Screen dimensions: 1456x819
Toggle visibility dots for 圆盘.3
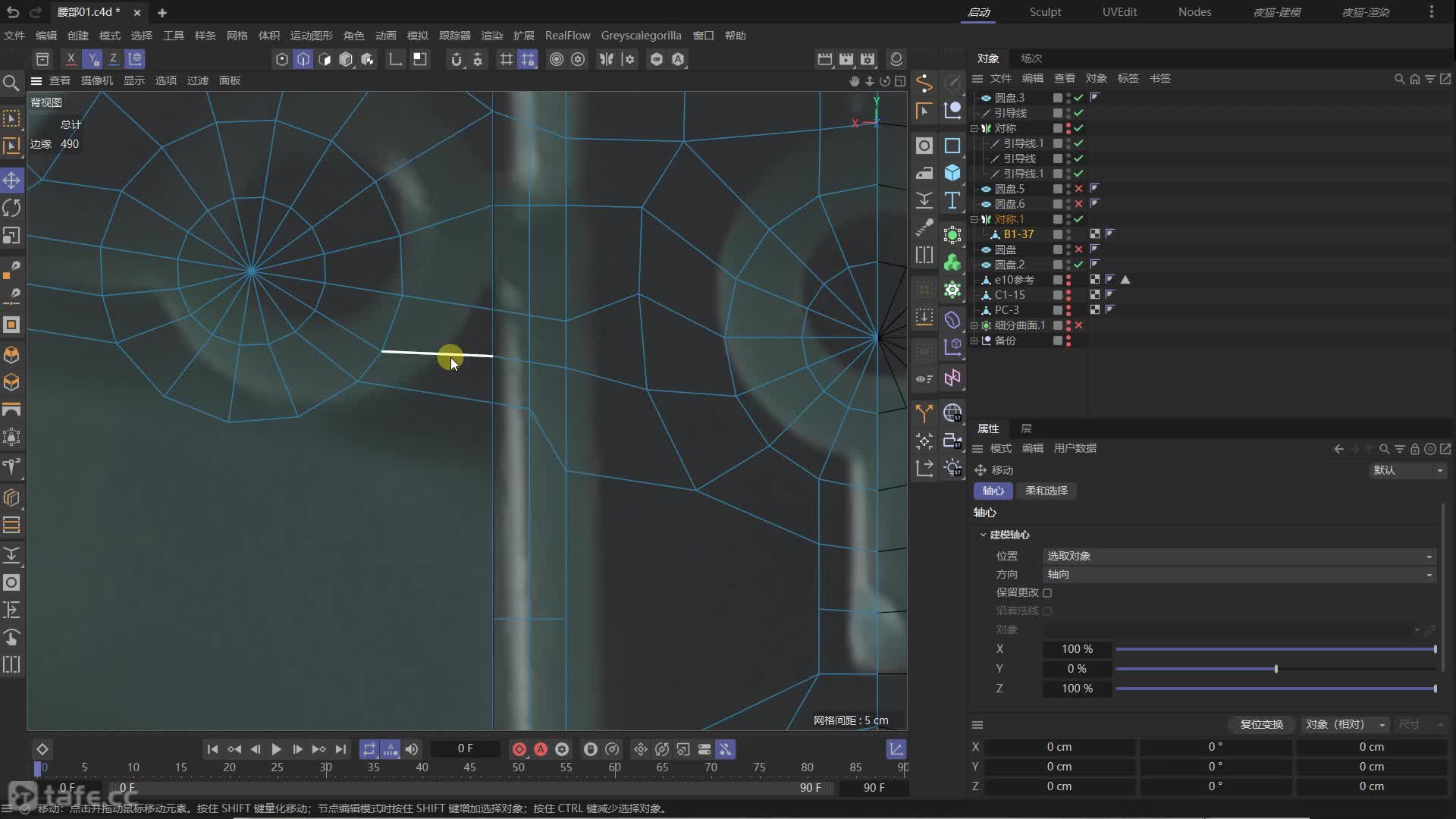pyautogui.click(x=1068, y=98)
